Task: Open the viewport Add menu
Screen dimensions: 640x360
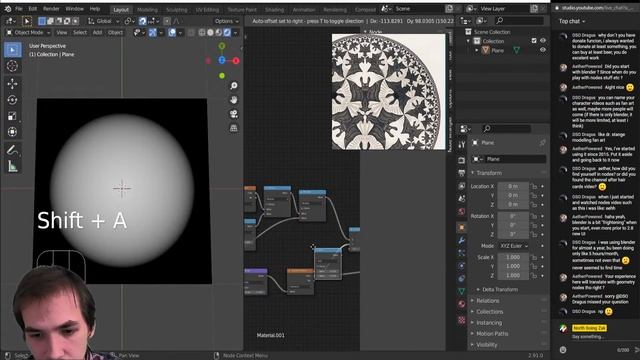Action: (97, 32)
